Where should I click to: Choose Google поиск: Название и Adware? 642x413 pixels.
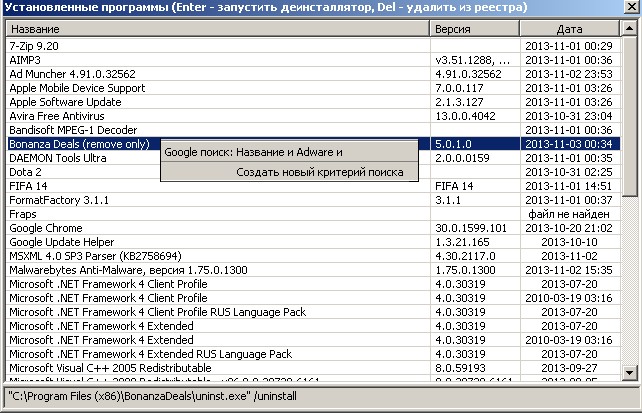click(289, 152)
